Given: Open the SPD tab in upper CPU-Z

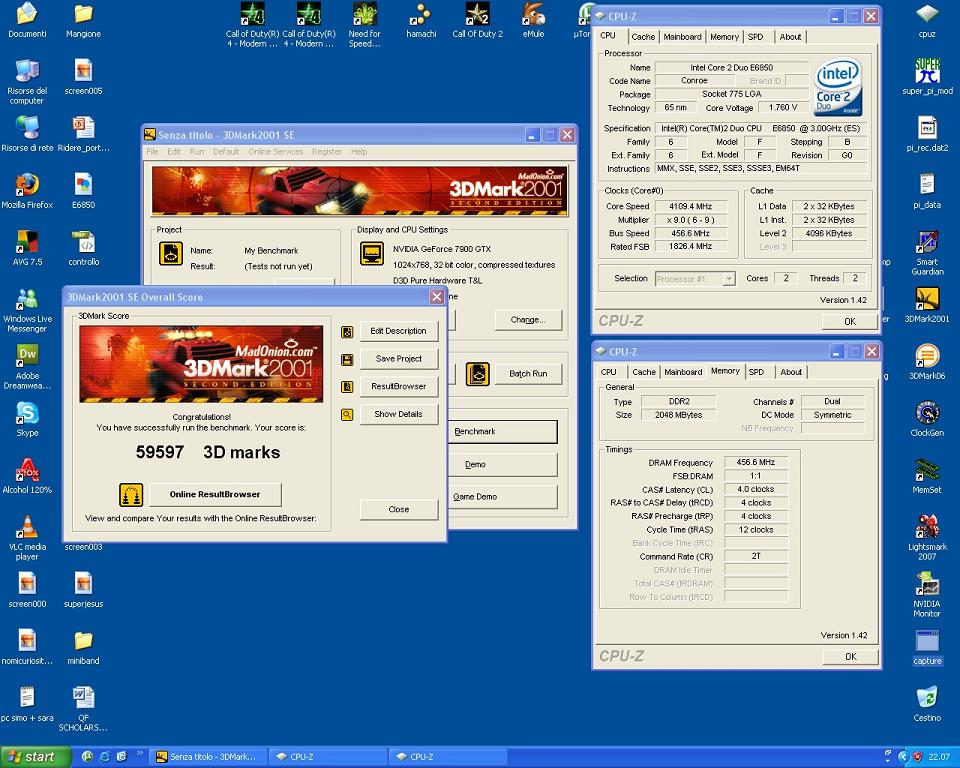Looking at the screenshot, I should tap(756, 37).
